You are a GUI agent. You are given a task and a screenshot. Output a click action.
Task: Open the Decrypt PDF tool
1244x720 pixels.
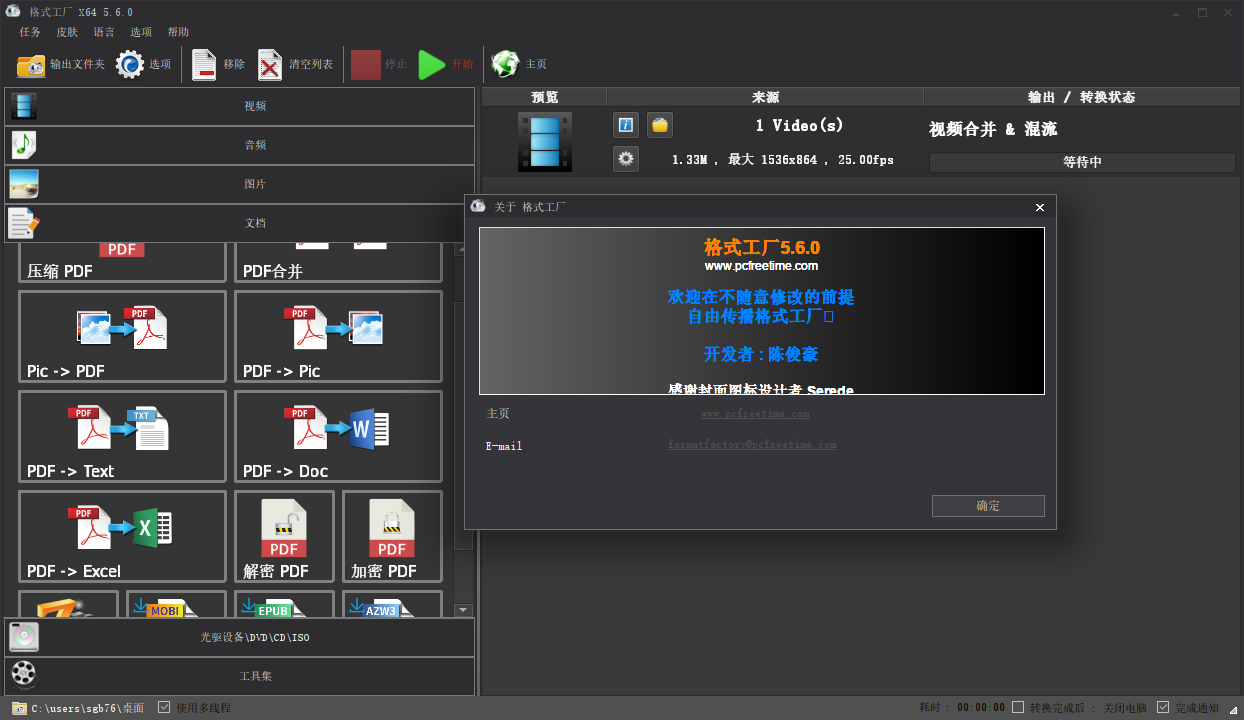pyautogui.click(x=284, y=536)
